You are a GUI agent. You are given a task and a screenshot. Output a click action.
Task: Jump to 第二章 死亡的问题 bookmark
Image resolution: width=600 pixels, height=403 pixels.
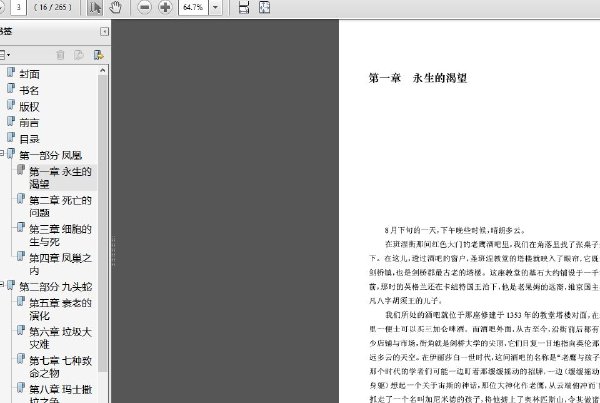[60, 206]
